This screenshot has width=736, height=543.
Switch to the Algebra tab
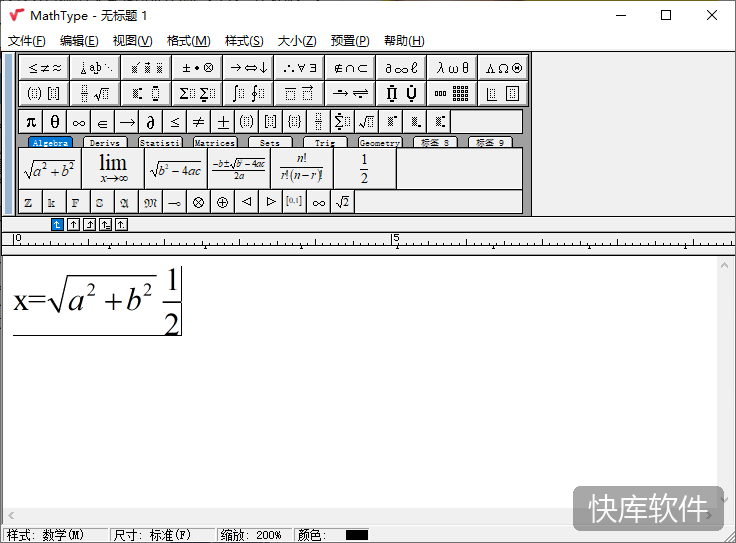tap(50, 143)
